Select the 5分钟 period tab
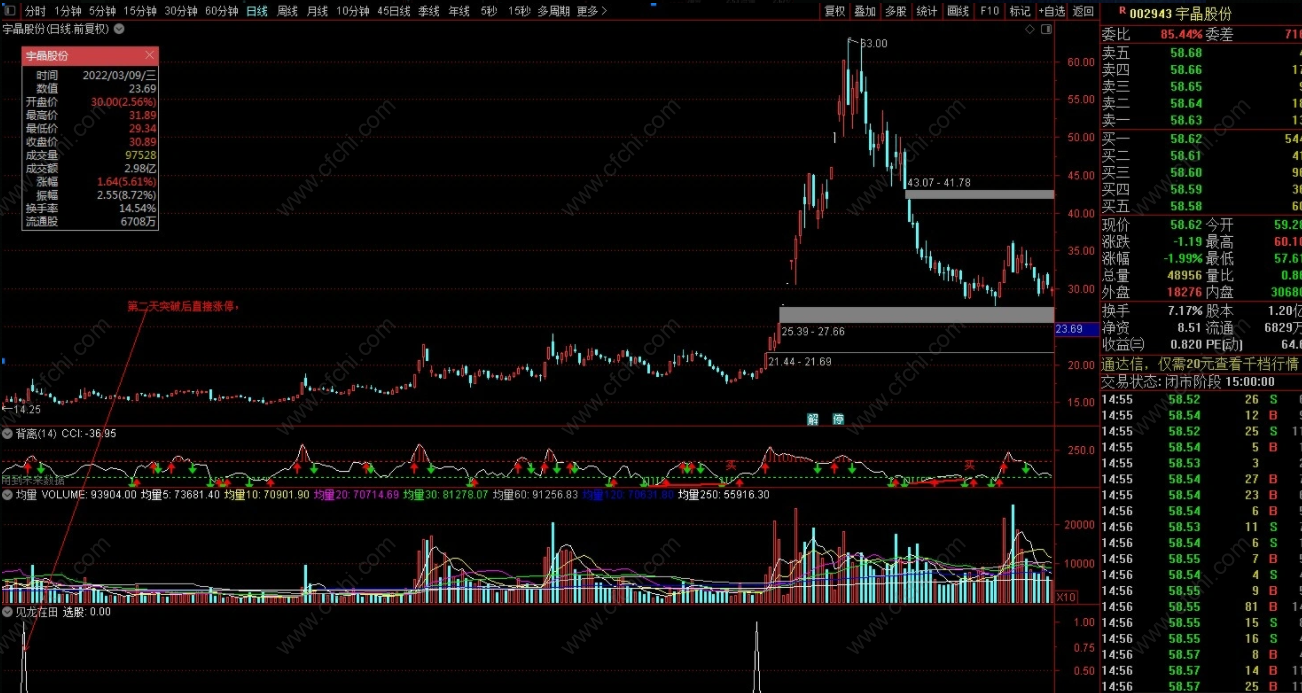 tap(102, 11)
